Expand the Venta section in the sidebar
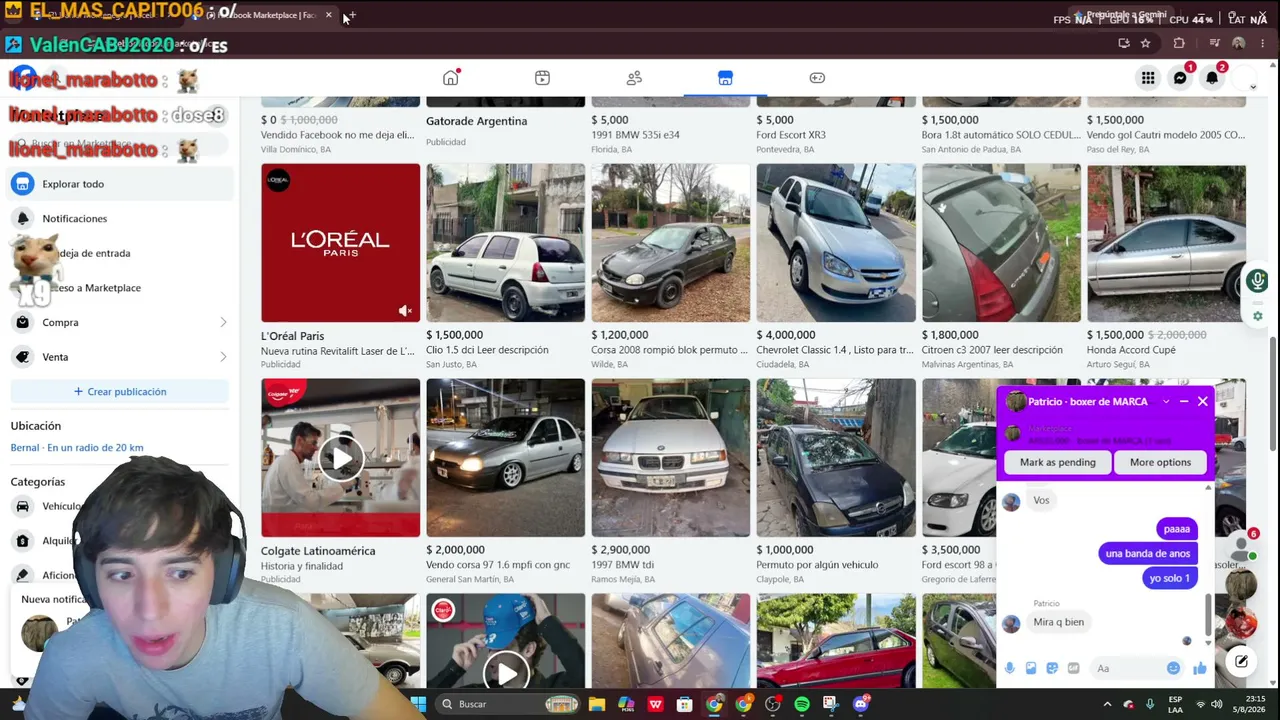Screen dimensions: 1280x720 [x=120, y=357]
